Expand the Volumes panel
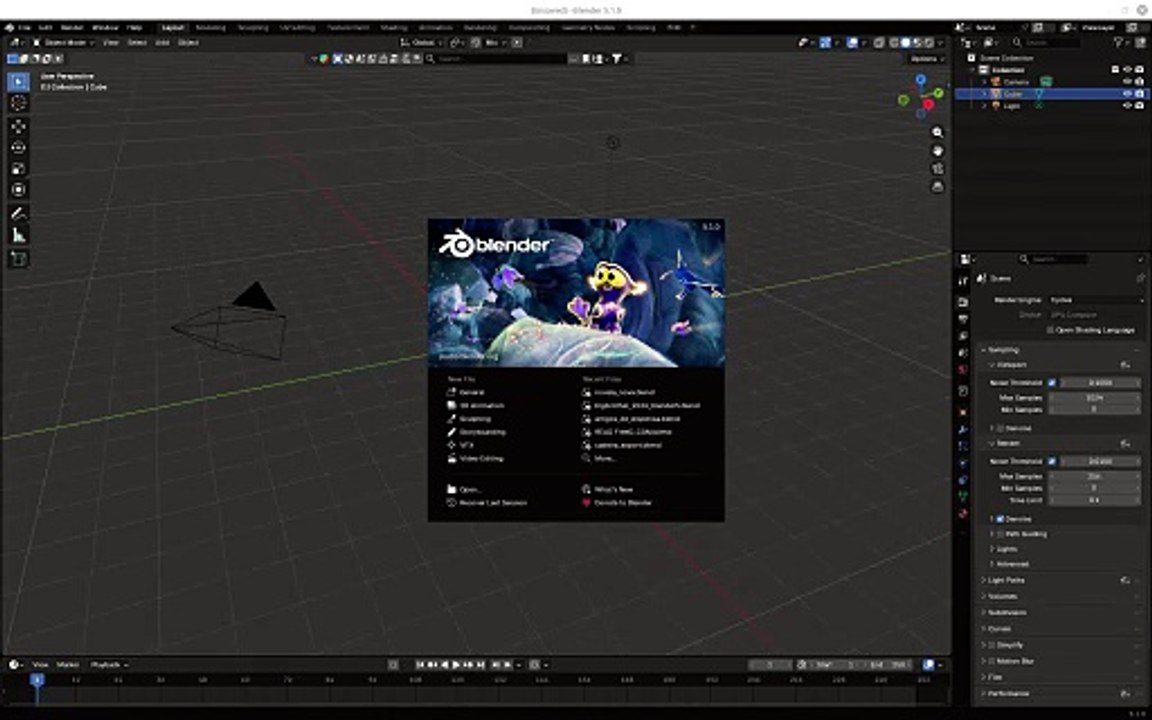This screenshot has height=720, width=1152. point(1003,597)
